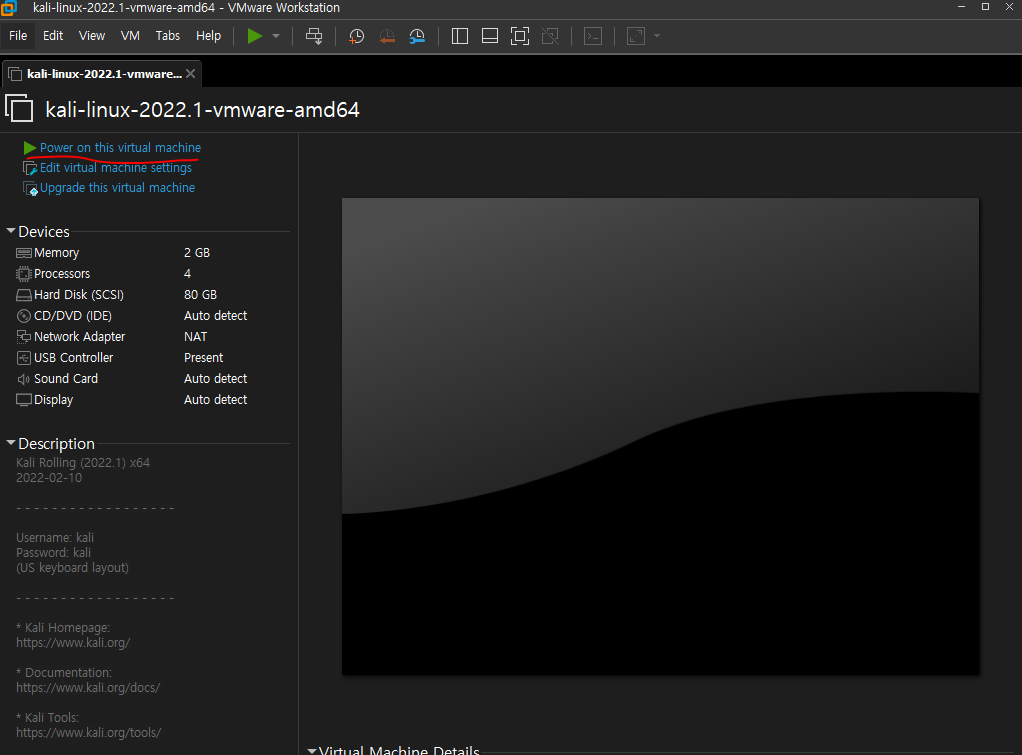The width and height of the screenshot is (1022, 755).
Task: Open the VM menu
Action: point(130,36)
